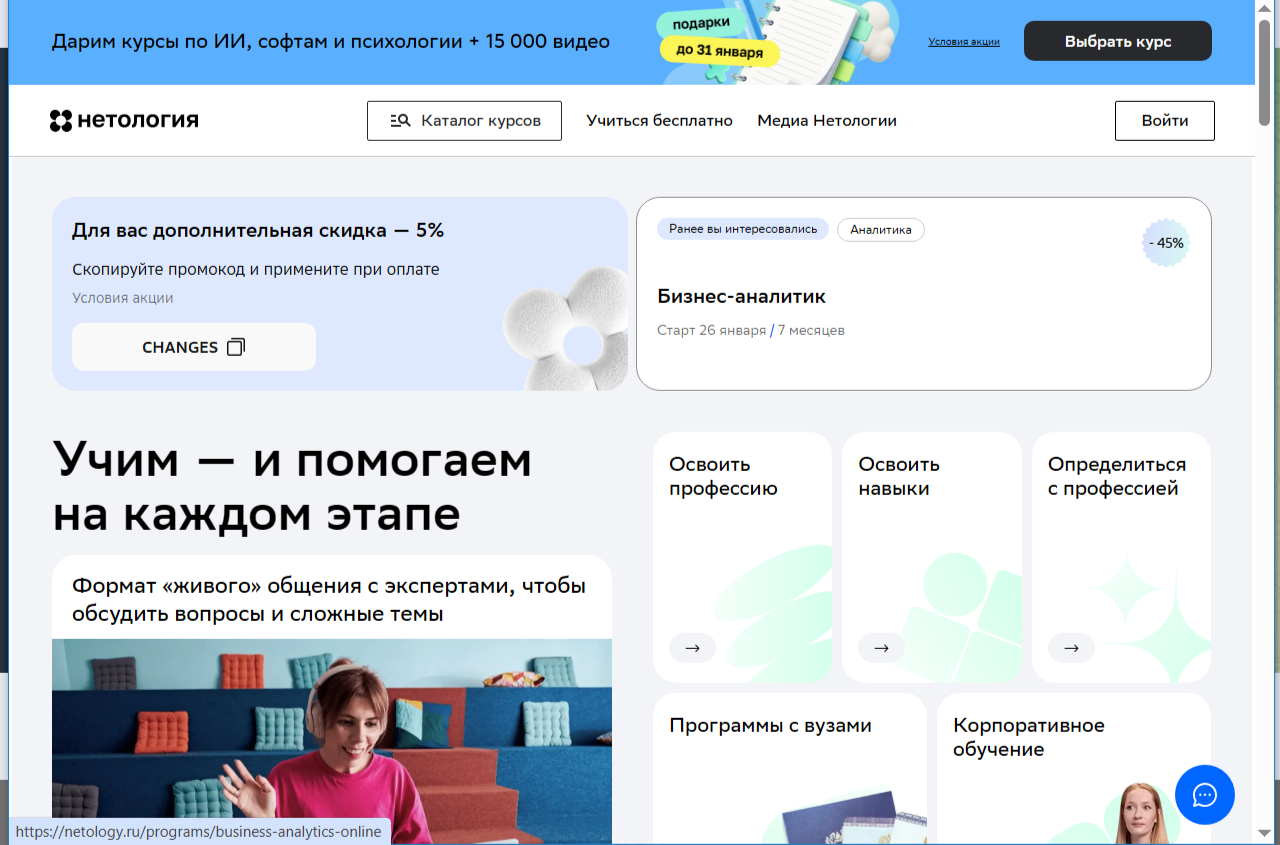This screenshot has width=1280, height=845.
Task: Open Медиа Нетологии navigation item
Action: [827, 120]
